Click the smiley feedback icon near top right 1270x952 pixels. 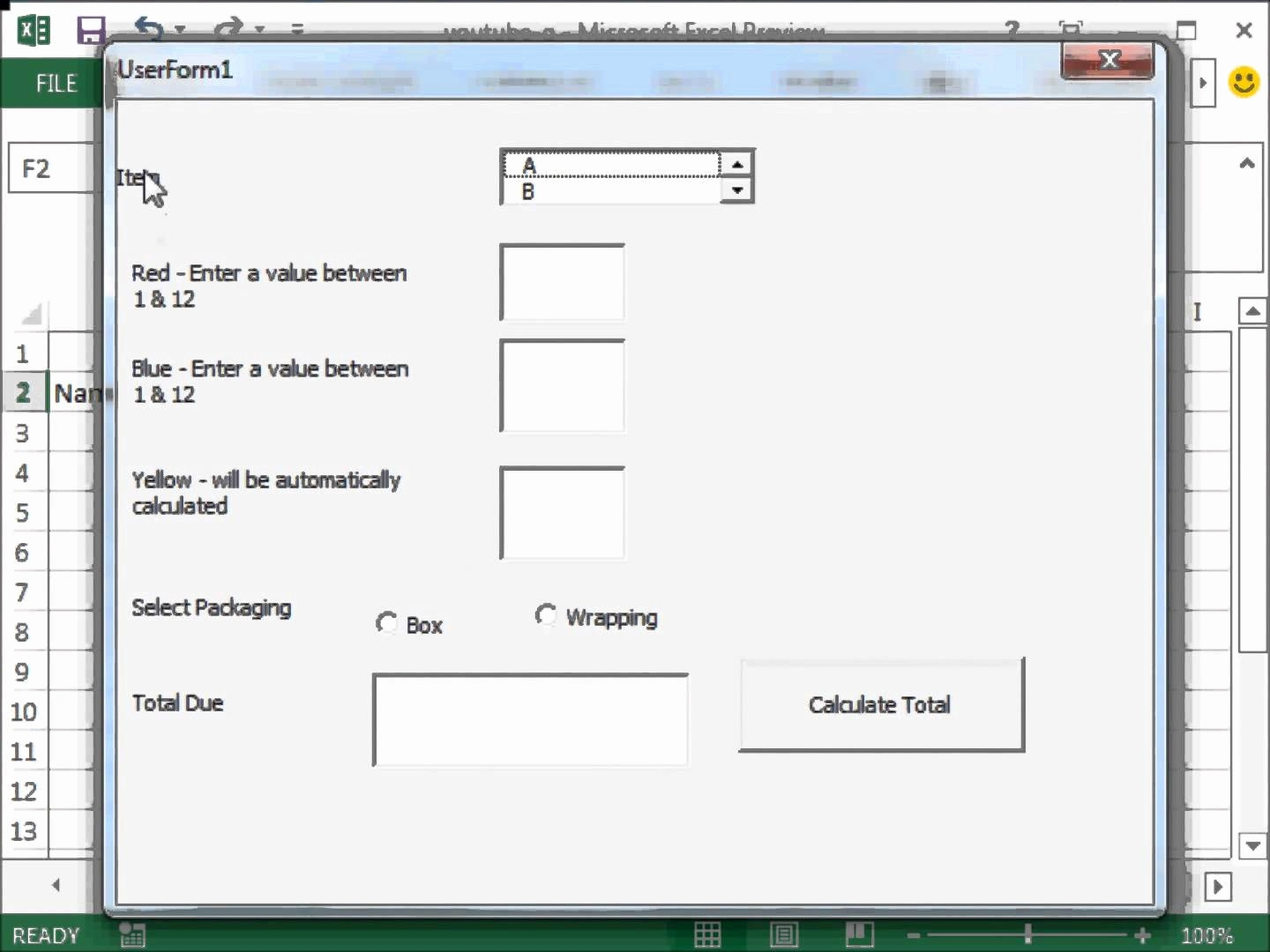point(1244,82)
